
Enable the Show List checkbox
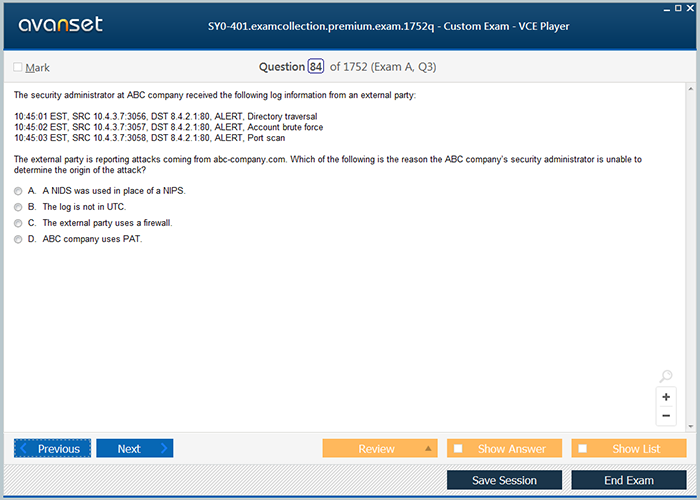click(583, 448)
